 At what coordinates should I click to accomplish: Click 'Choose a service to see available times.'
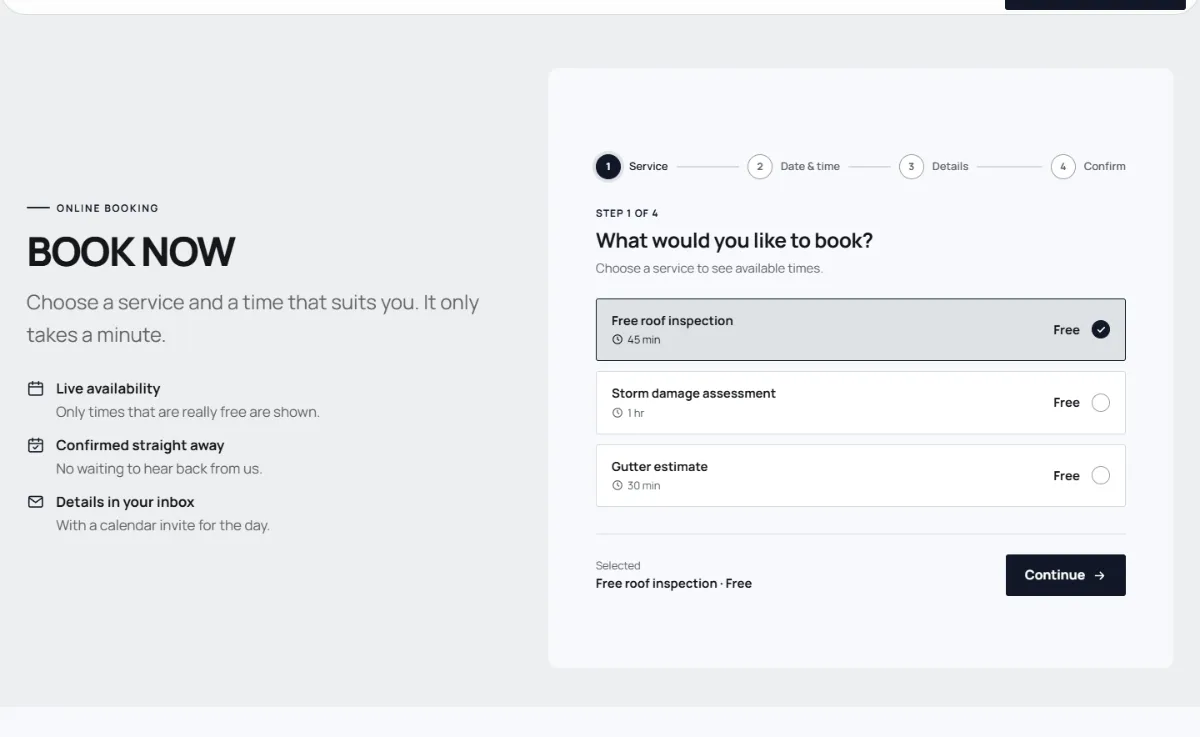[x=709, y=269]
